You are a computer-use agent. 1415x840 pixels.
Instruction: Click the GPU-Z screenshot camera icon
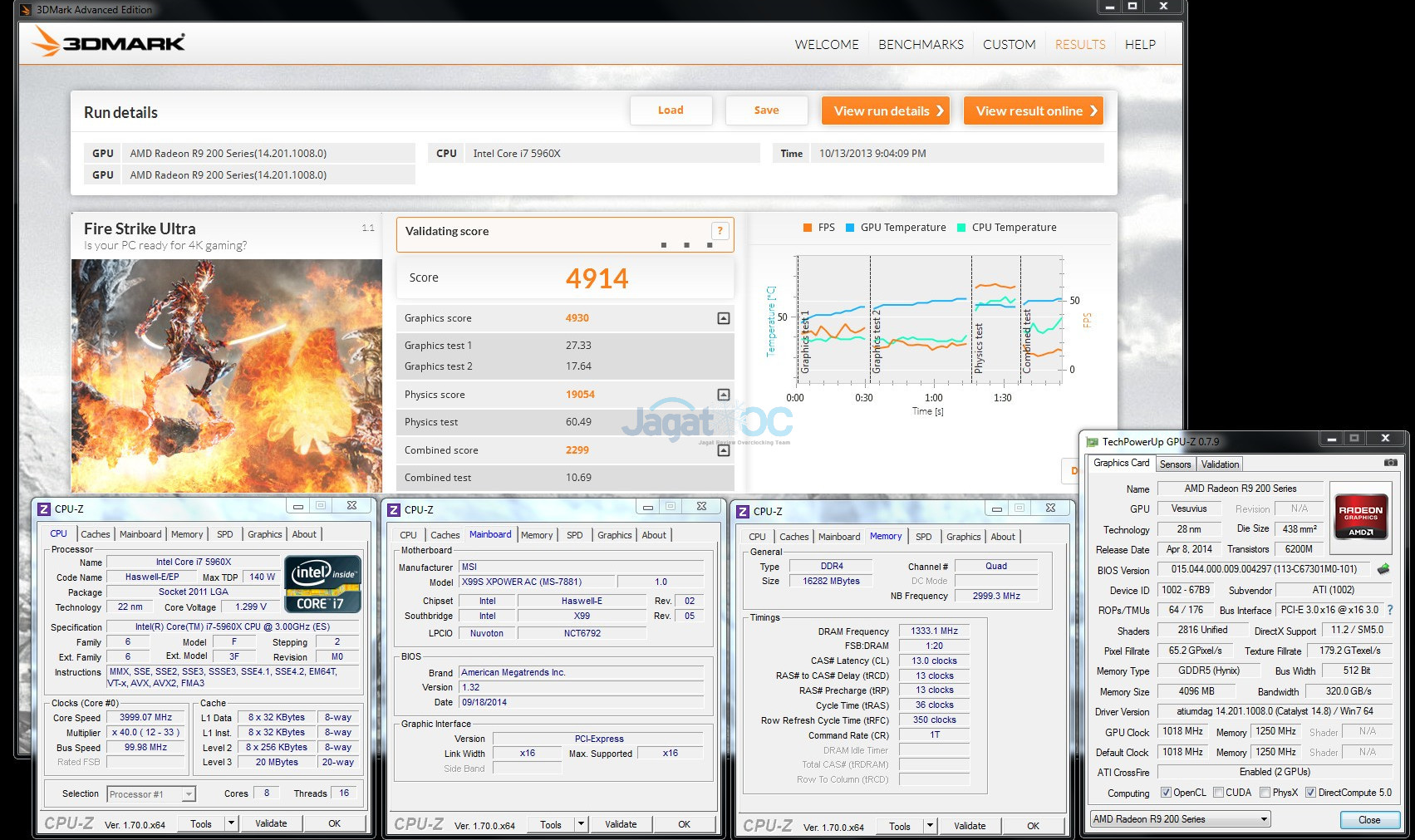(x=1390, y=463)
